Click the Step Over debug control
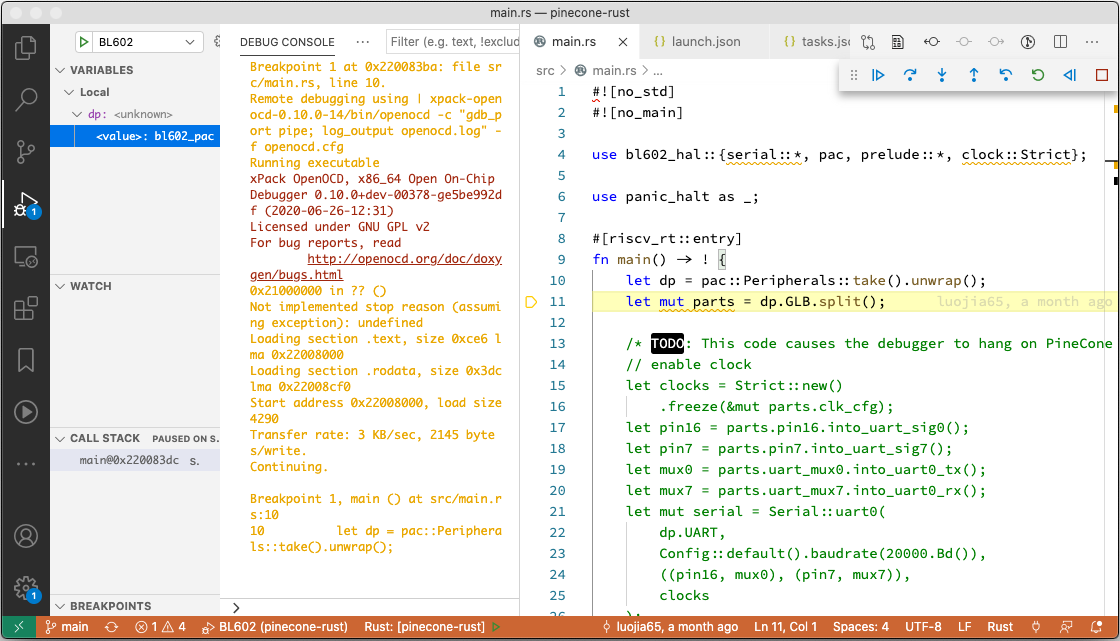 [x=910, y=75]
